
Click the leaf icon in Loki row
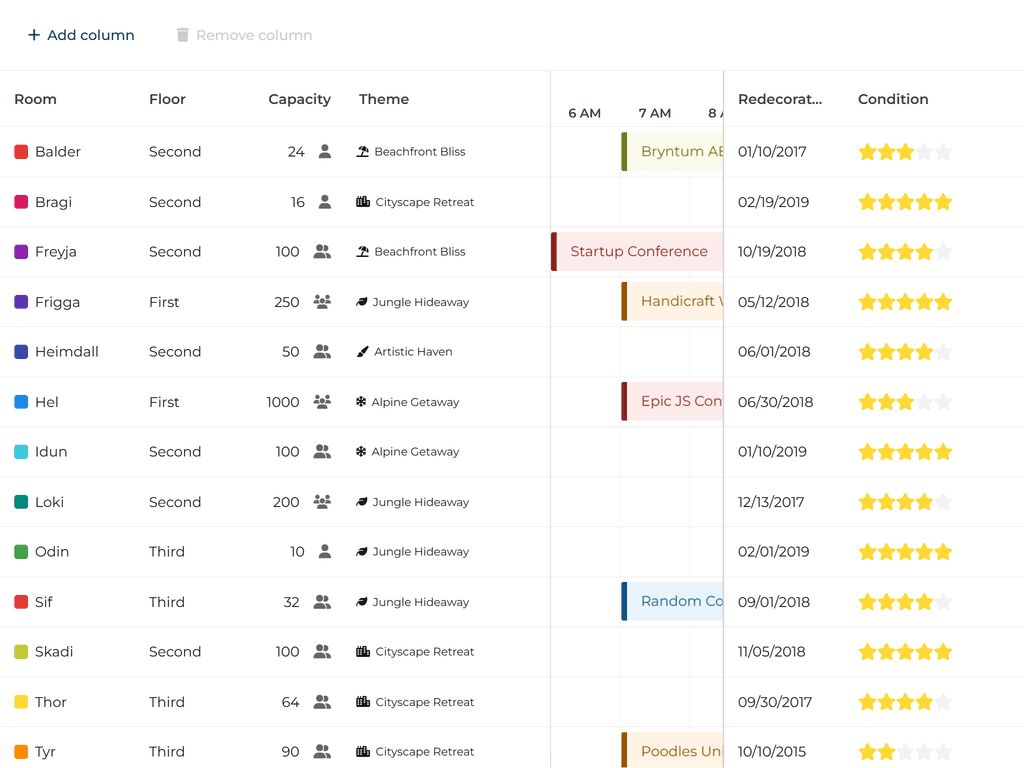362,502
